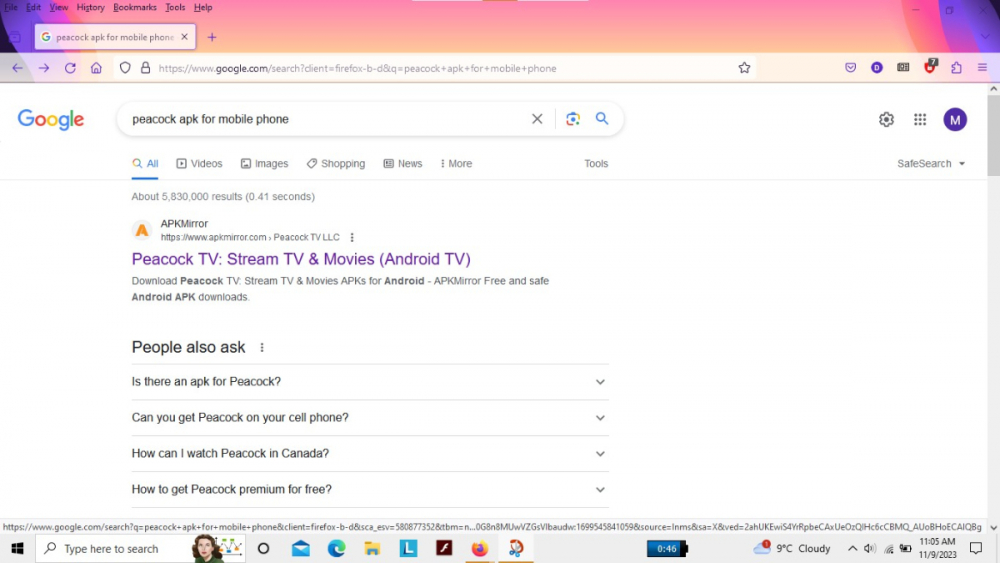Open a new browser tab
Viewport: 1000px width, 563px height.
click(212, 37)
